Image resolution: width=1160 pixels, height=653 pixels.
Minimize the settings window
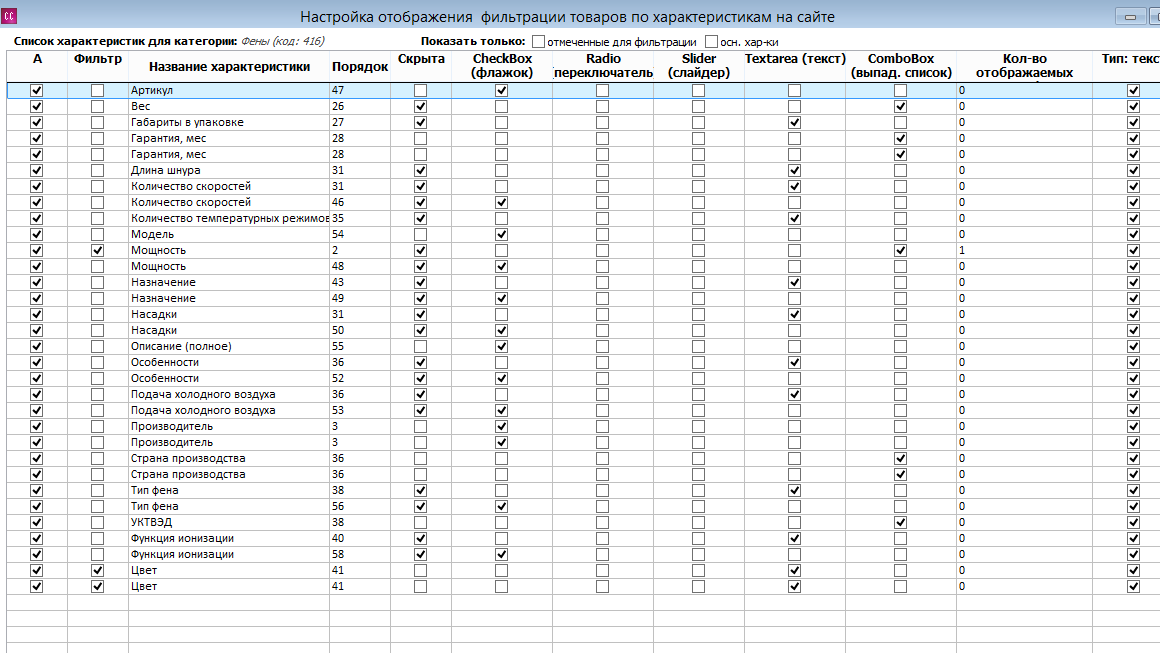coord(1130,16)
